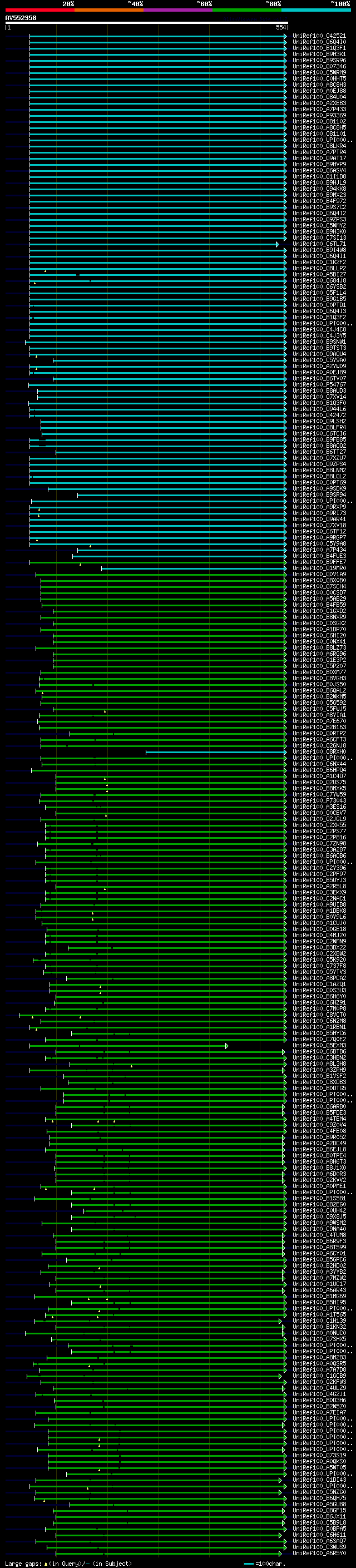The image size is (356, 1568).
Task: Click the cyan alignment bar for UniRef100_Q8RXH0
Action: (x=216, y=752)
